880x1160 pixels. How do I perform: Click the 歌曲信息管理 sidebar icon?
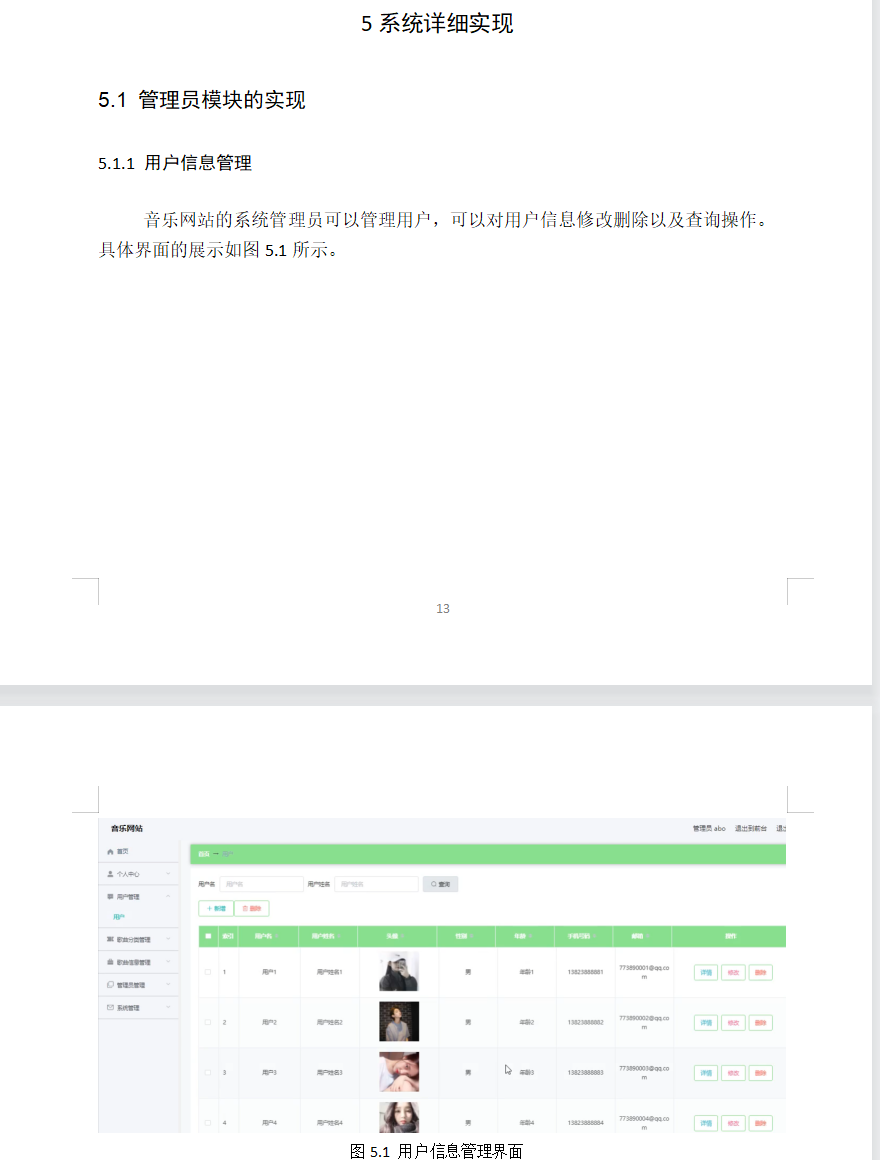pos(108,962)
